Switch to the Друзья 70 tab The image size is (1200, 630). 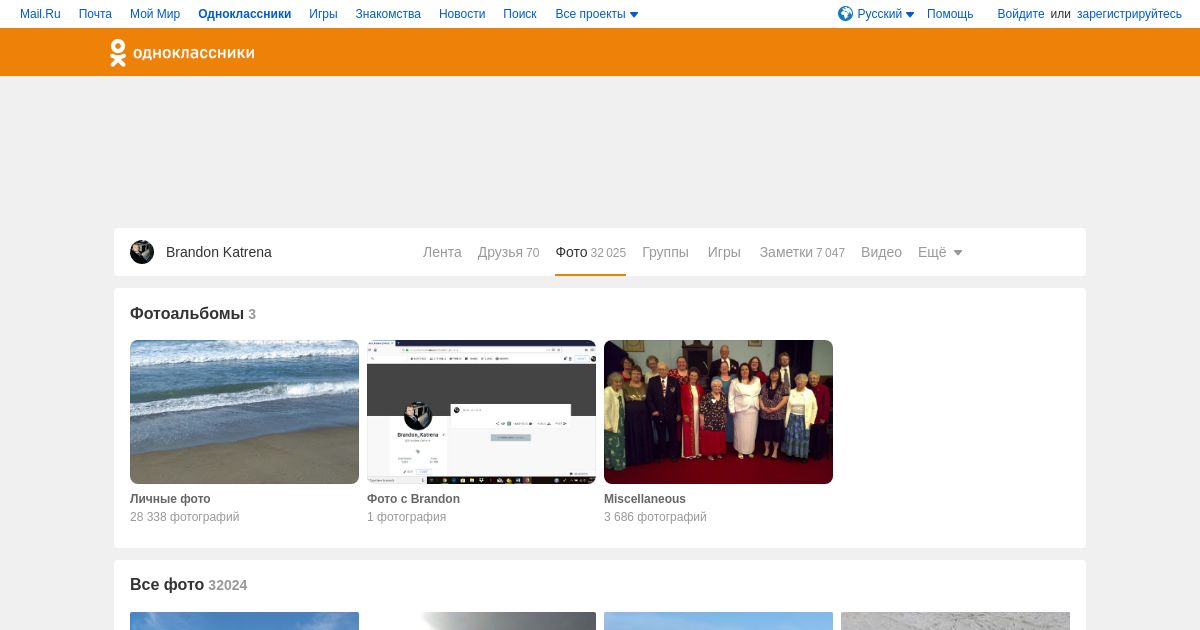[x=508, y=252]
